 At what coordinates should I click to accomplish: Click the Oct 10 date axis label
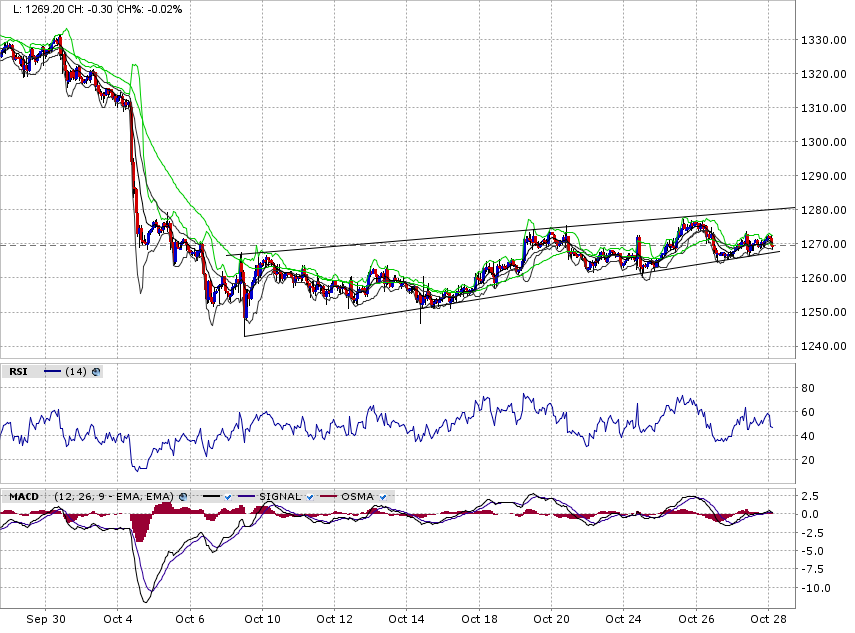pos(262,619)
